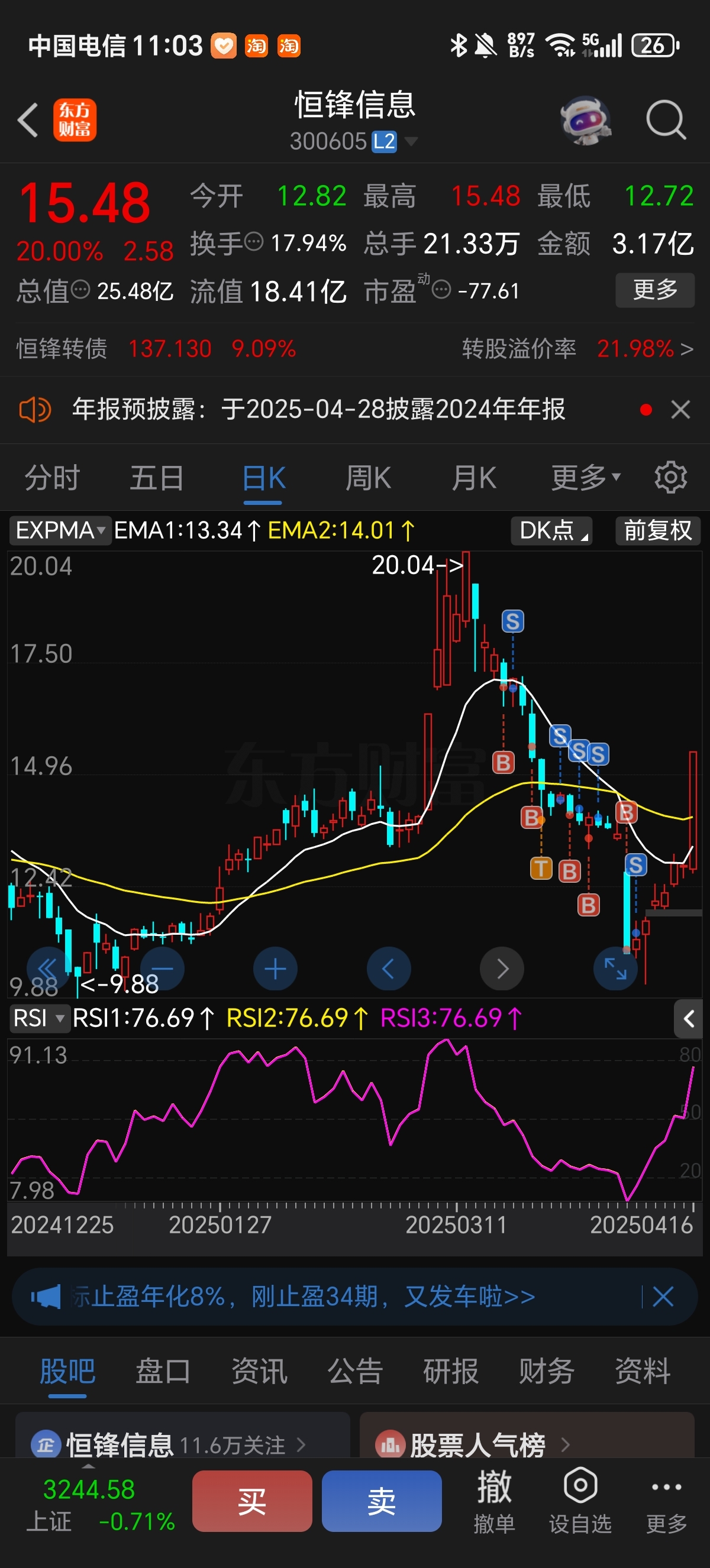Screen dimensions: 710x1568
Task: Tap battery indicator in status bar
Action: point(655,46)
